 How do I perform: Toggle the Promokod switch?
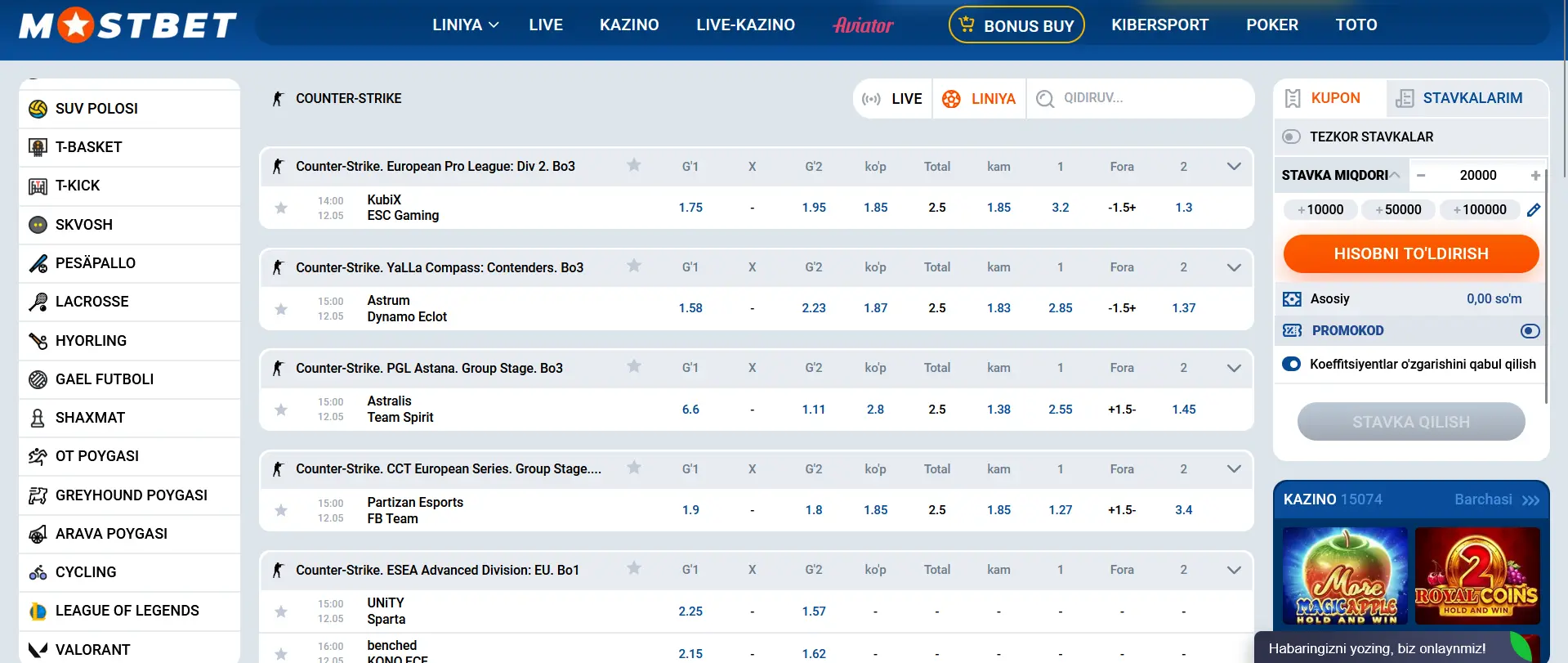[1530, 331]
